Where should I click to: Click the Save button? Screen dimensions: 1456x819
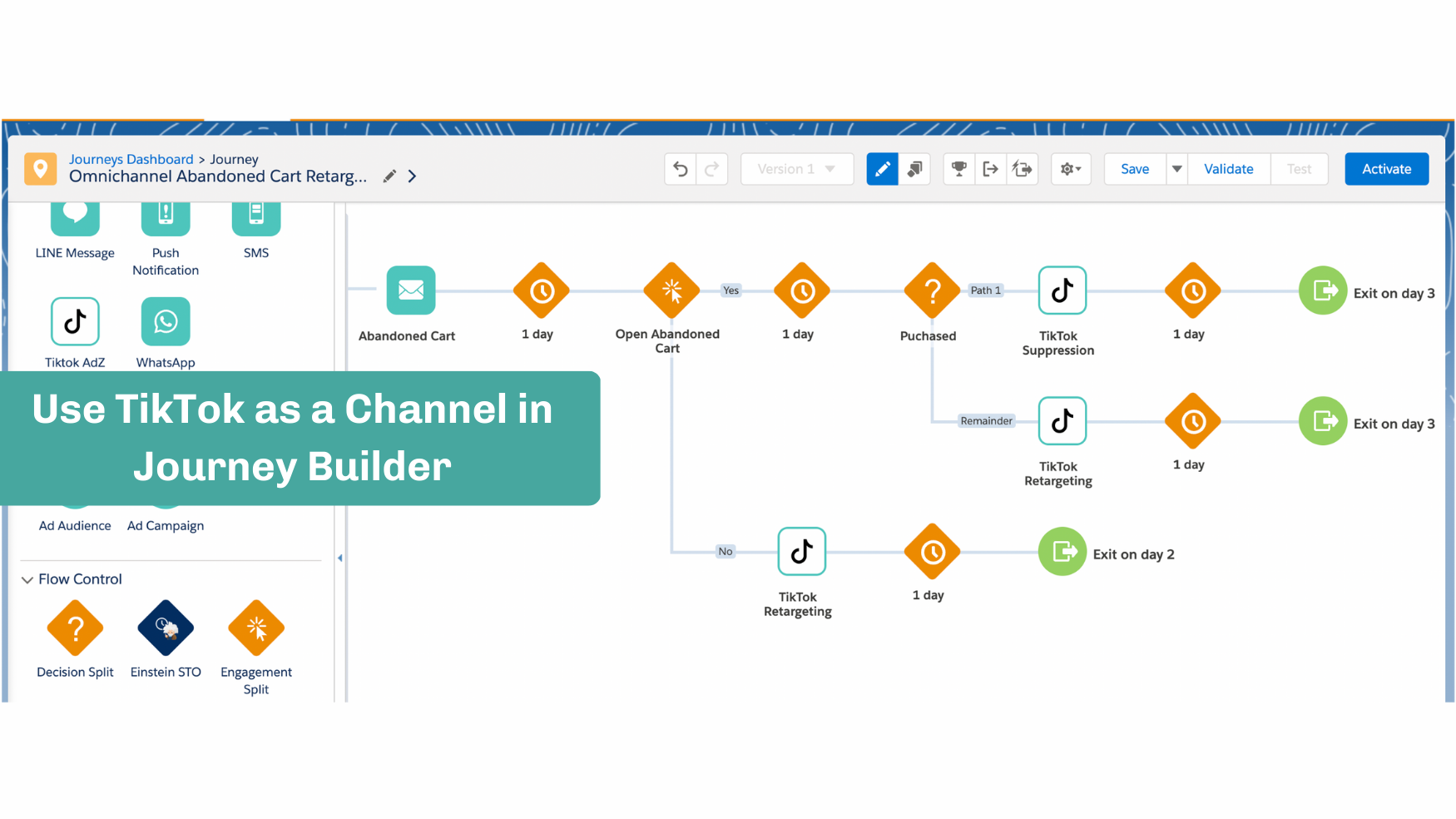(x=1135, y=169)
